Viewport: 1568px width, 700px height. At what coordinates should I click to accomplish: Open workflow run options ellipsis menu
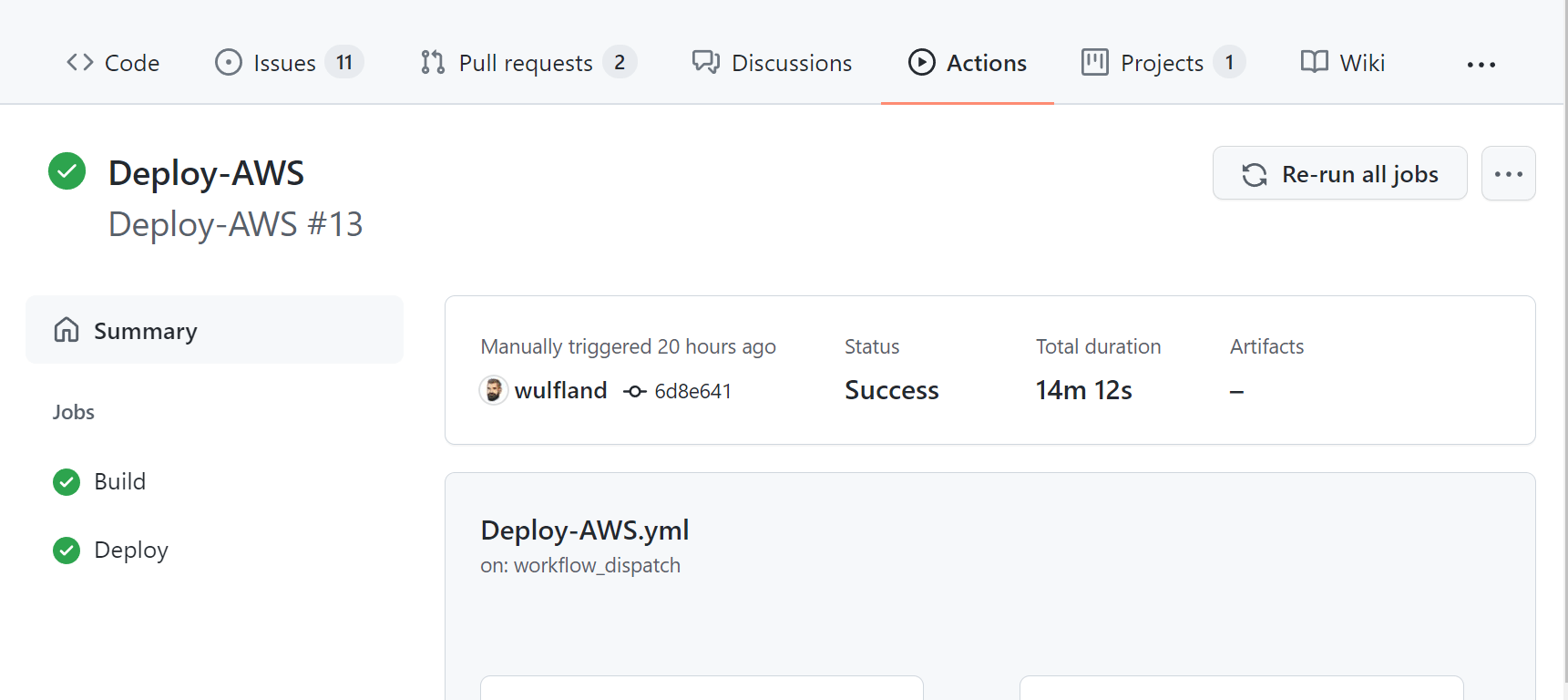click(1508, 173)
